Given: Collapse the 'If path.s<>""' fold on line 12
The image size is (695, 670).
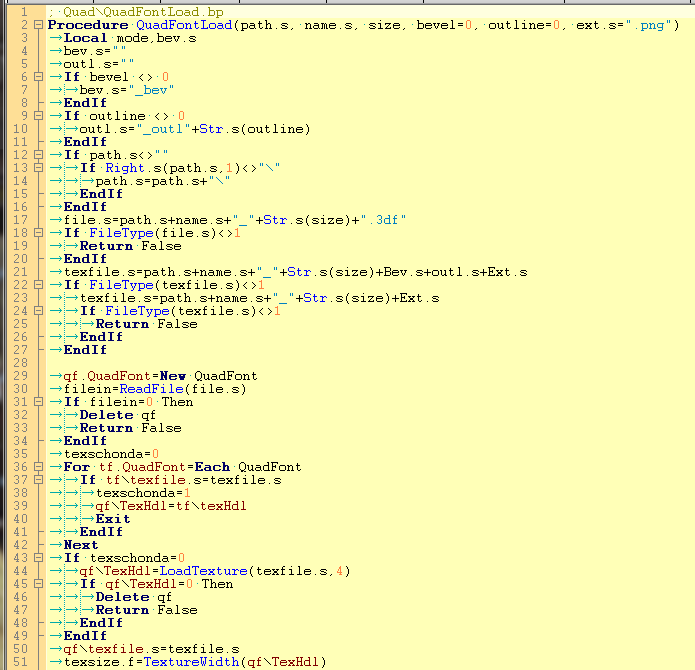Looking at the screenshot, I should pos(39,155).
